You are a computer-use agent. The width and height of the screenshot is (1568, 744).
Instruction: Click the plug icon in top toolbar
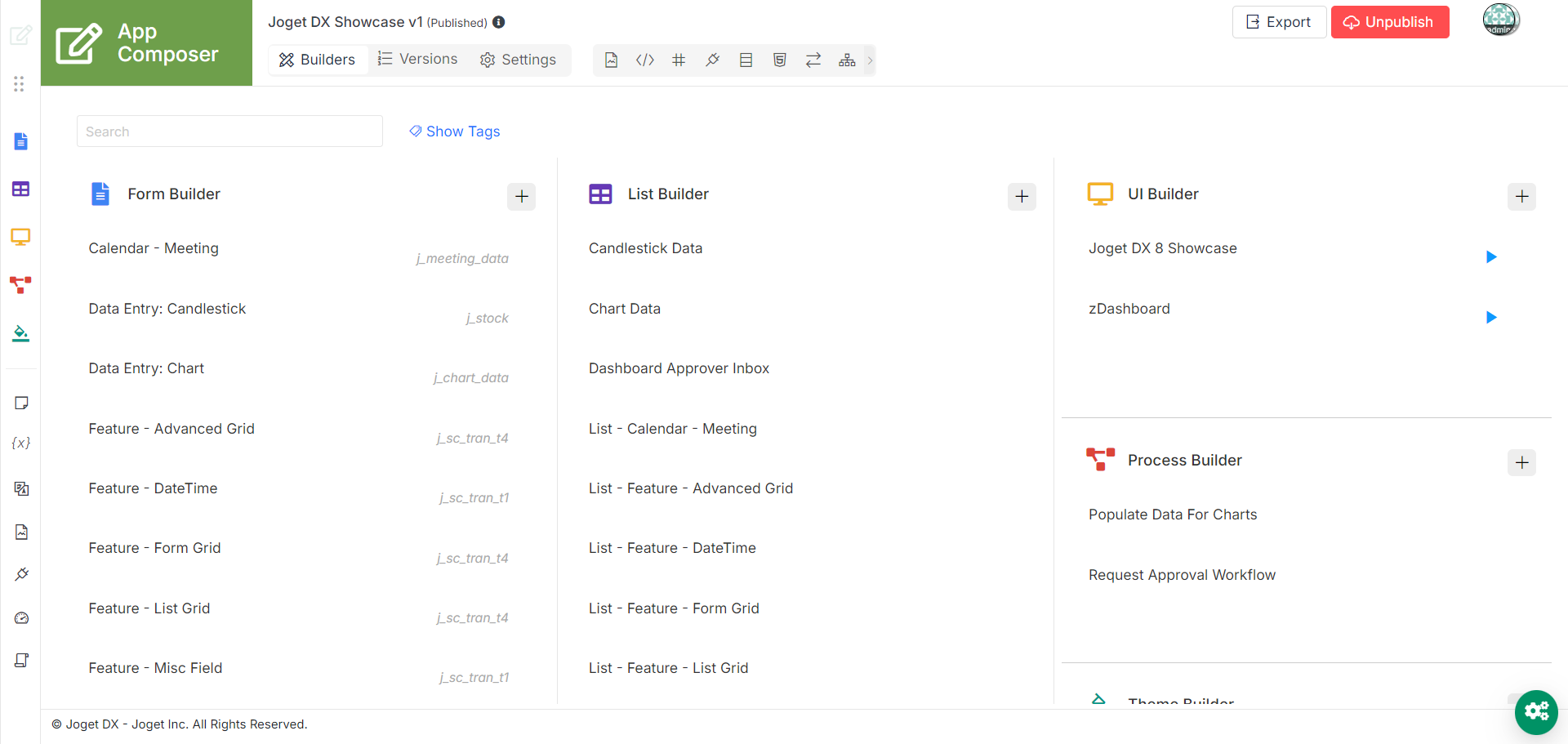712,60
